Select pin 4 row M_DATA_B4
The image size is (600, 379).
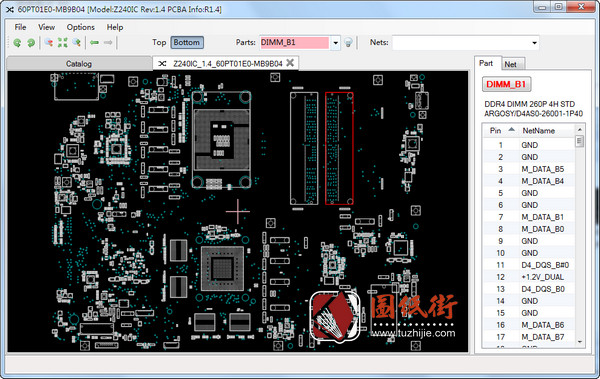tap(528, 181)
